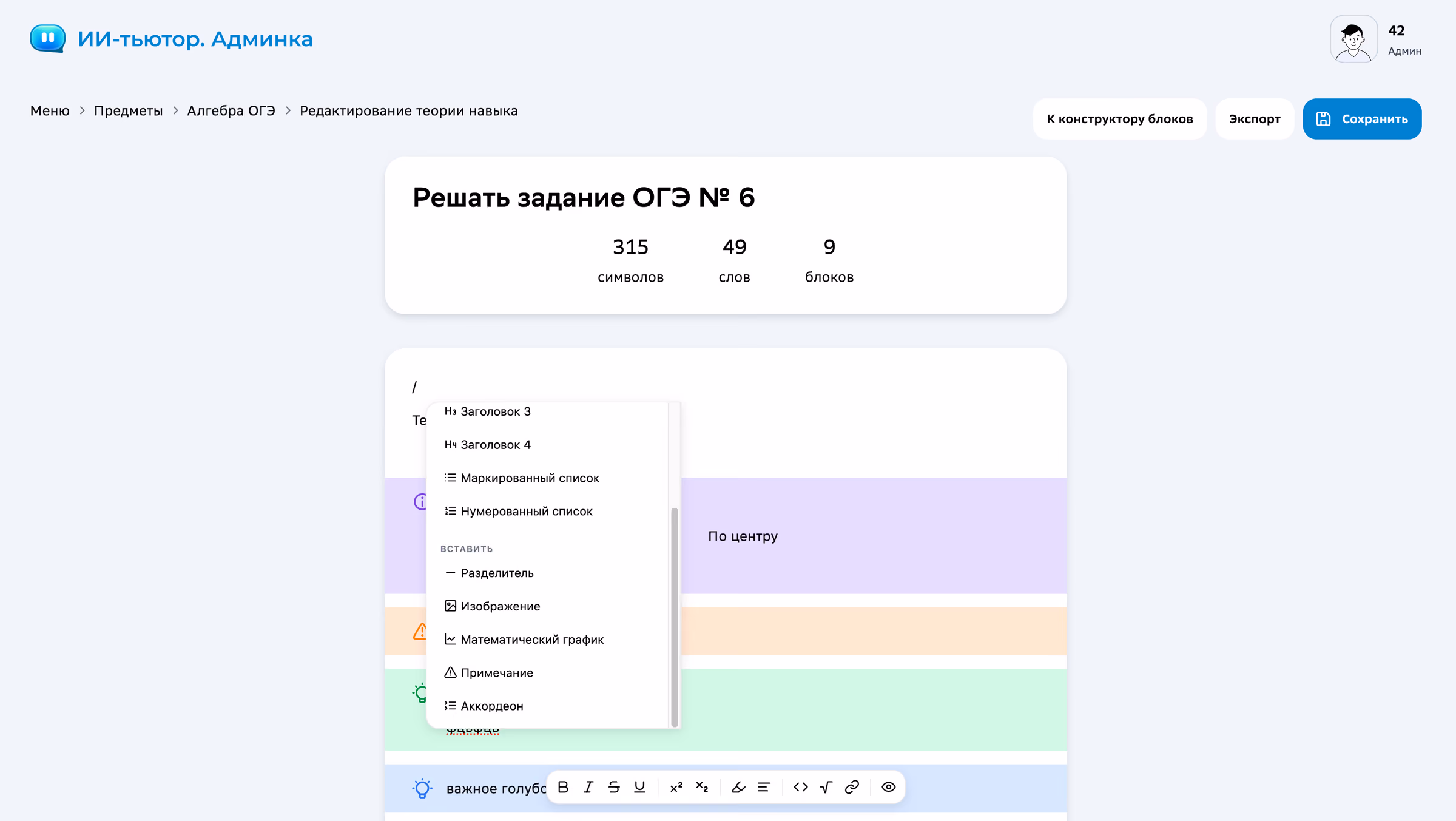Click the ИИ-тьютор chat bubble logo
The height and width of the screenshot is (821, 1456).
click(47, 38)
